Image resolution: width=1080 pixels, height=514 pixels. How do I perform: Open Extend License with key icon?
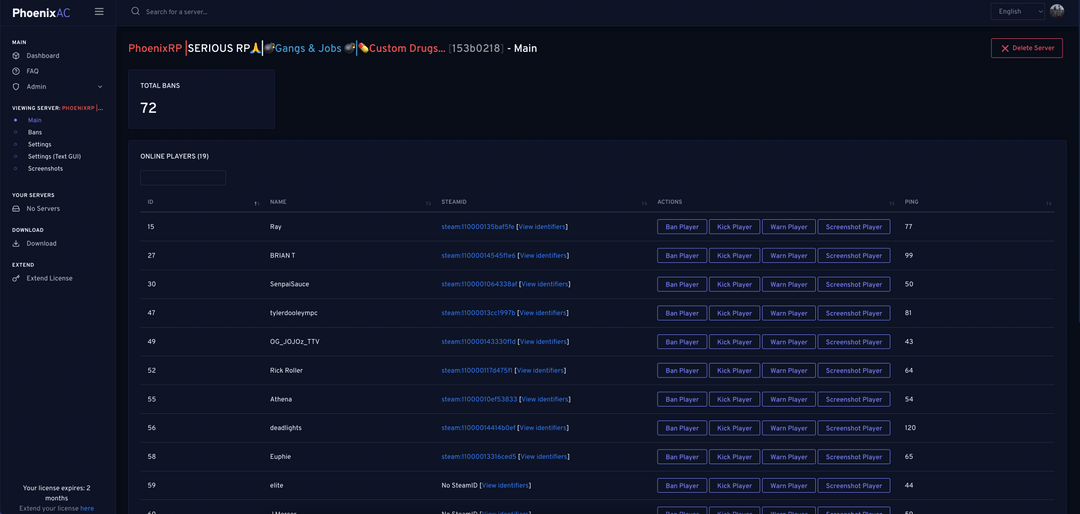49,278
